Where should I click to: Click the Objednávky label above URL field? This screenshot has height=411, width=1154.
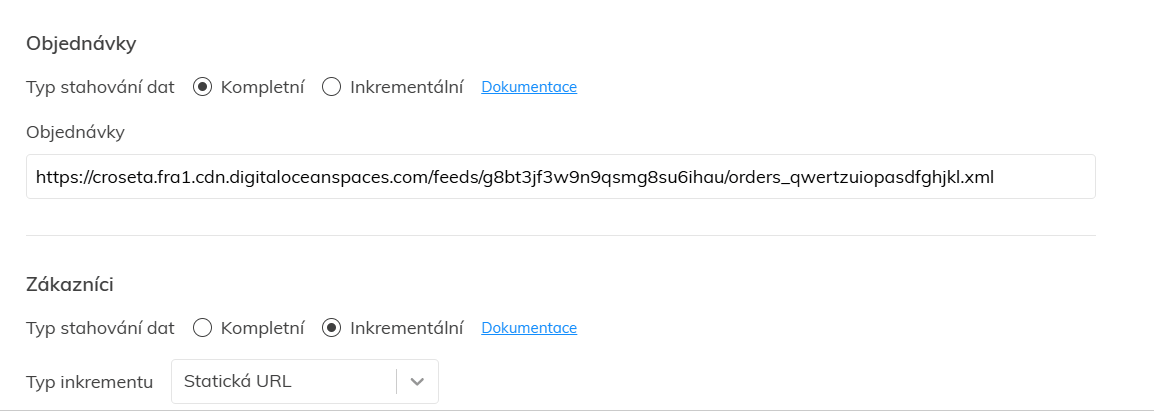(x=75, y=132)
